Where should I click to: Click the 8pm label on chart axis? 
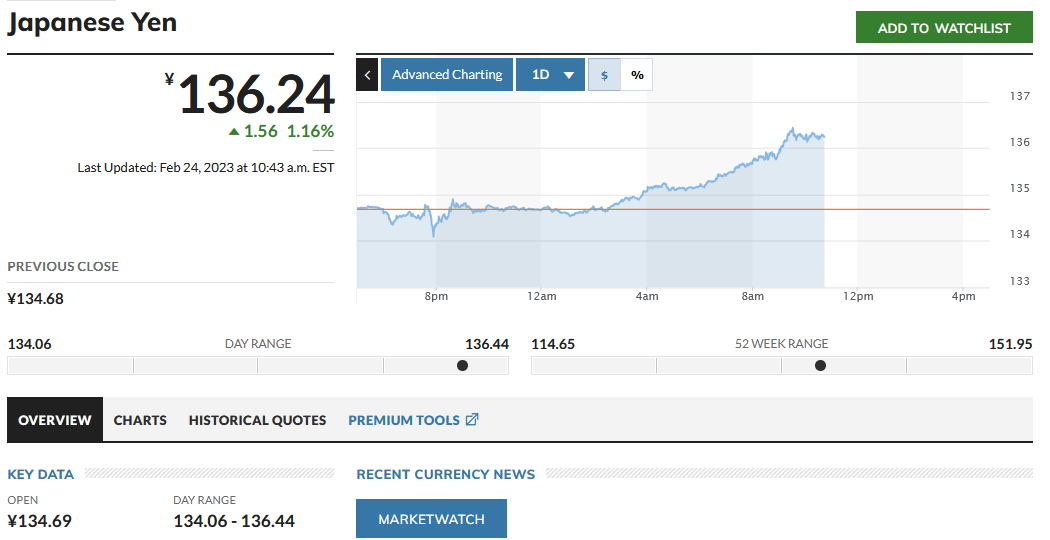pyautogui.click(x=436, y=296)
